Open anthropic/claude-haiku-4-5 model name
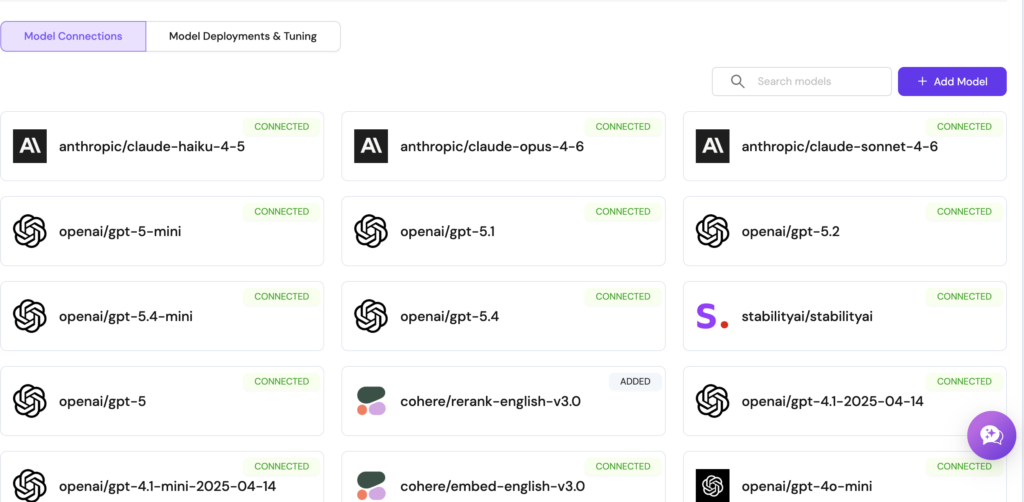Image resolution: width=1024 pixels, height=502 pixels. [152, 146]
